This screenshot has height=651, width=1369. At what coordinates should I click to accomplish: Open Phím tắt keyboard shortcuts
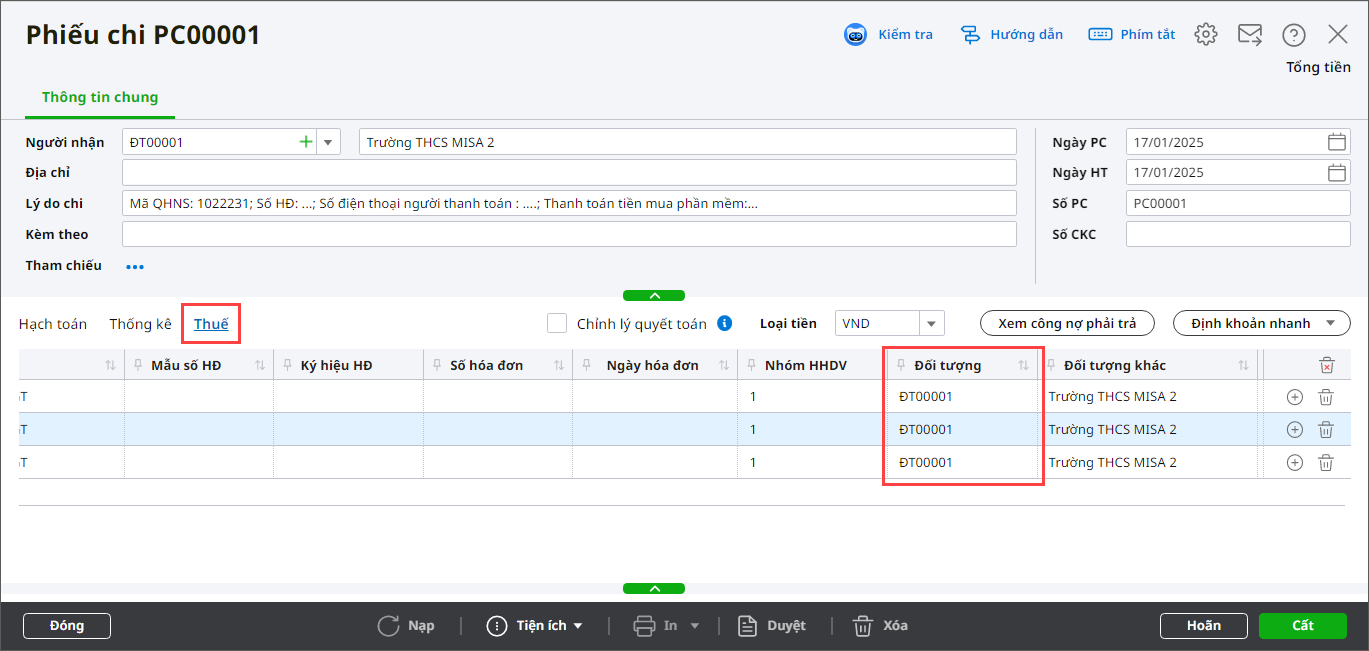1100,35
